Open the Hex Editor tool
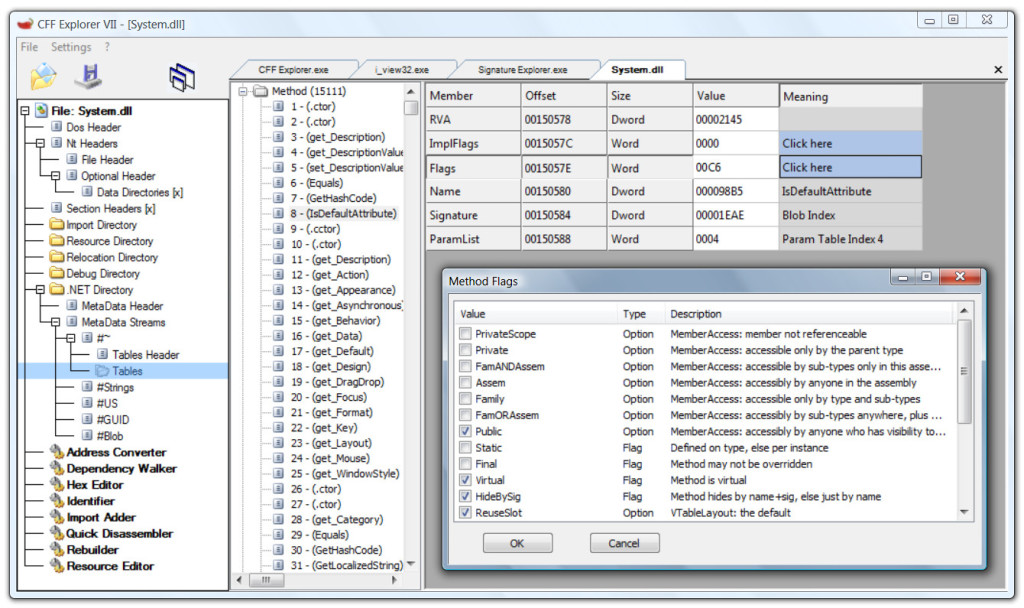Viewport: 1024px width, 608px height. click(90, 485)
